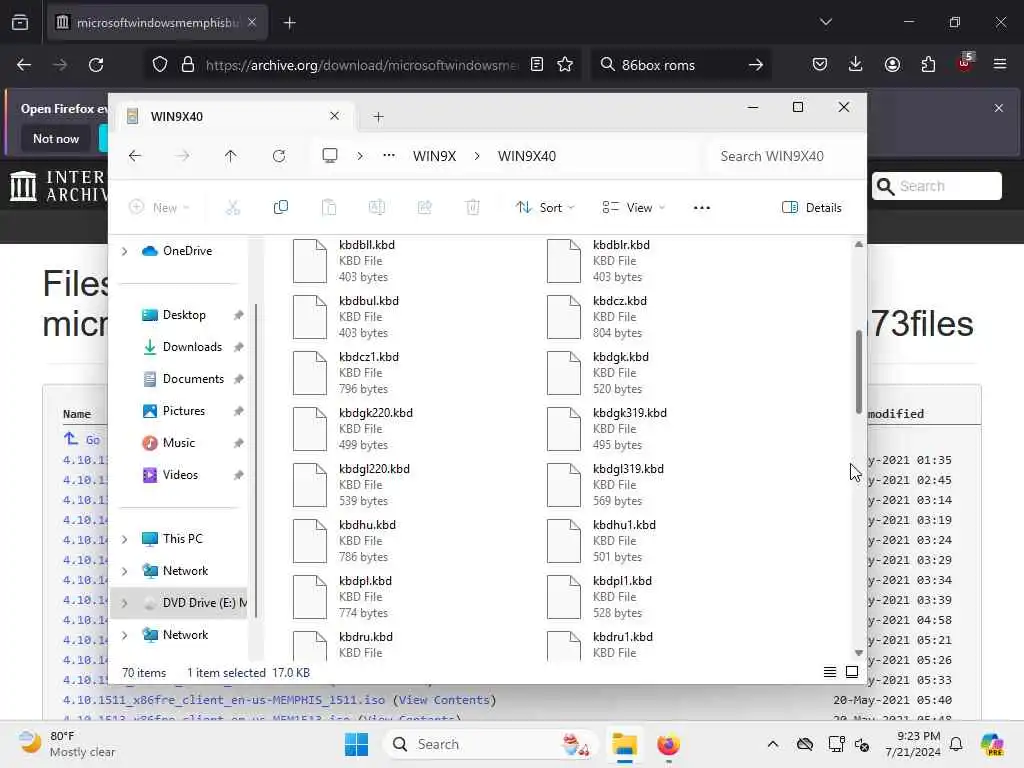Expand hidden breadcrumb path ellipsis
Image resolution: width=1024 pixels, height=768 pixels.
coord(389,155)
